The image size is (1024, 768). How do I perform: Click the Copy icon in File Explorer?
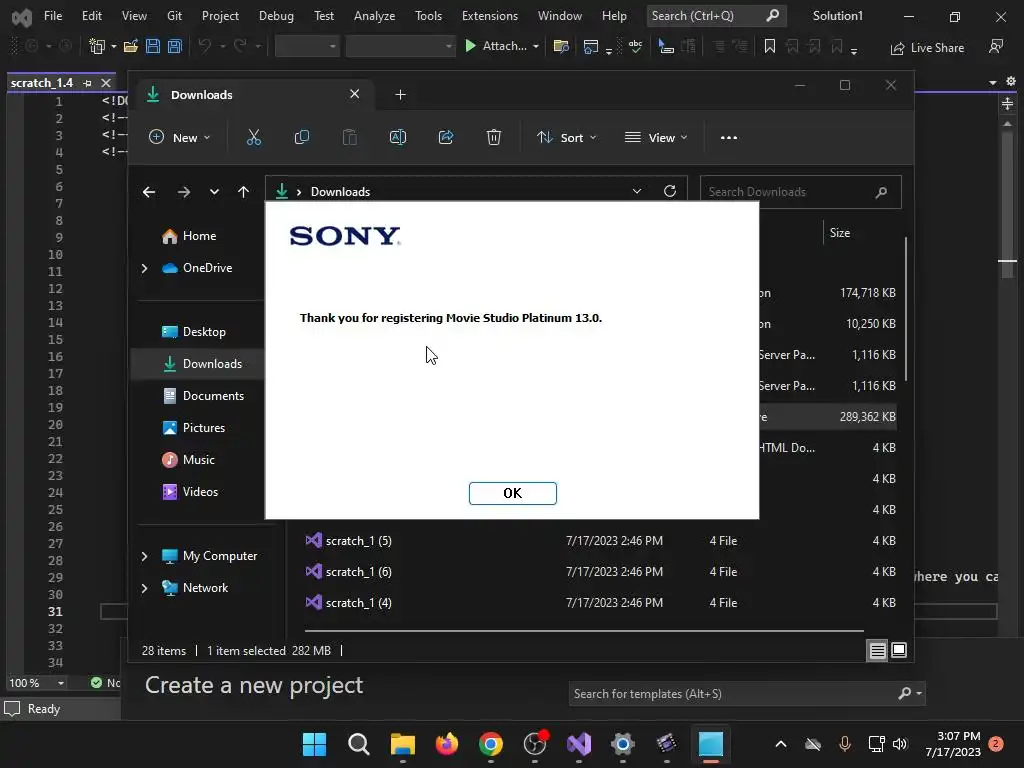[302, 138]
